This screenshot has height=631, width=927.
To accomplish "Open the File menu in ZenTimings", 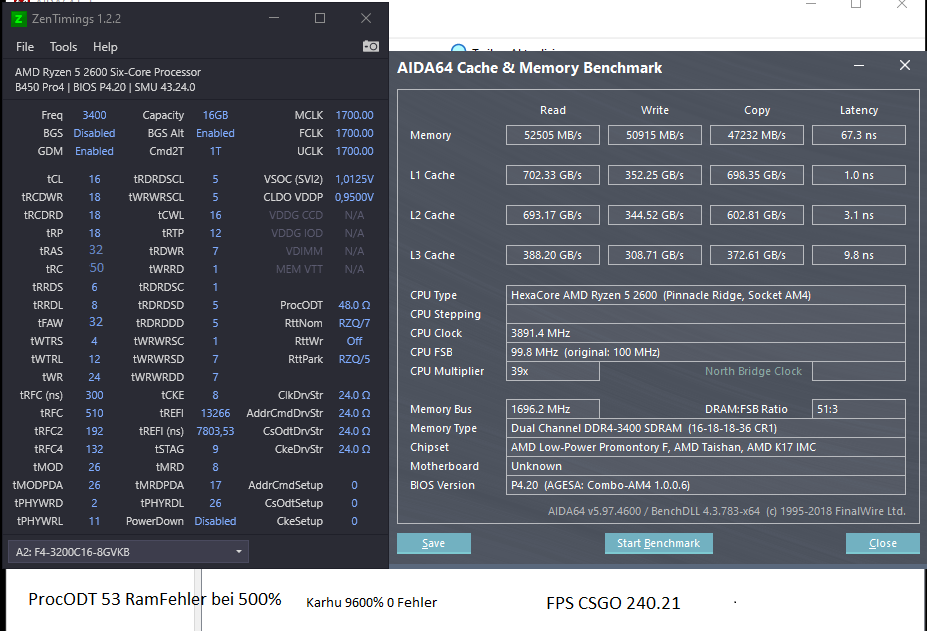I will click(25, 47).
